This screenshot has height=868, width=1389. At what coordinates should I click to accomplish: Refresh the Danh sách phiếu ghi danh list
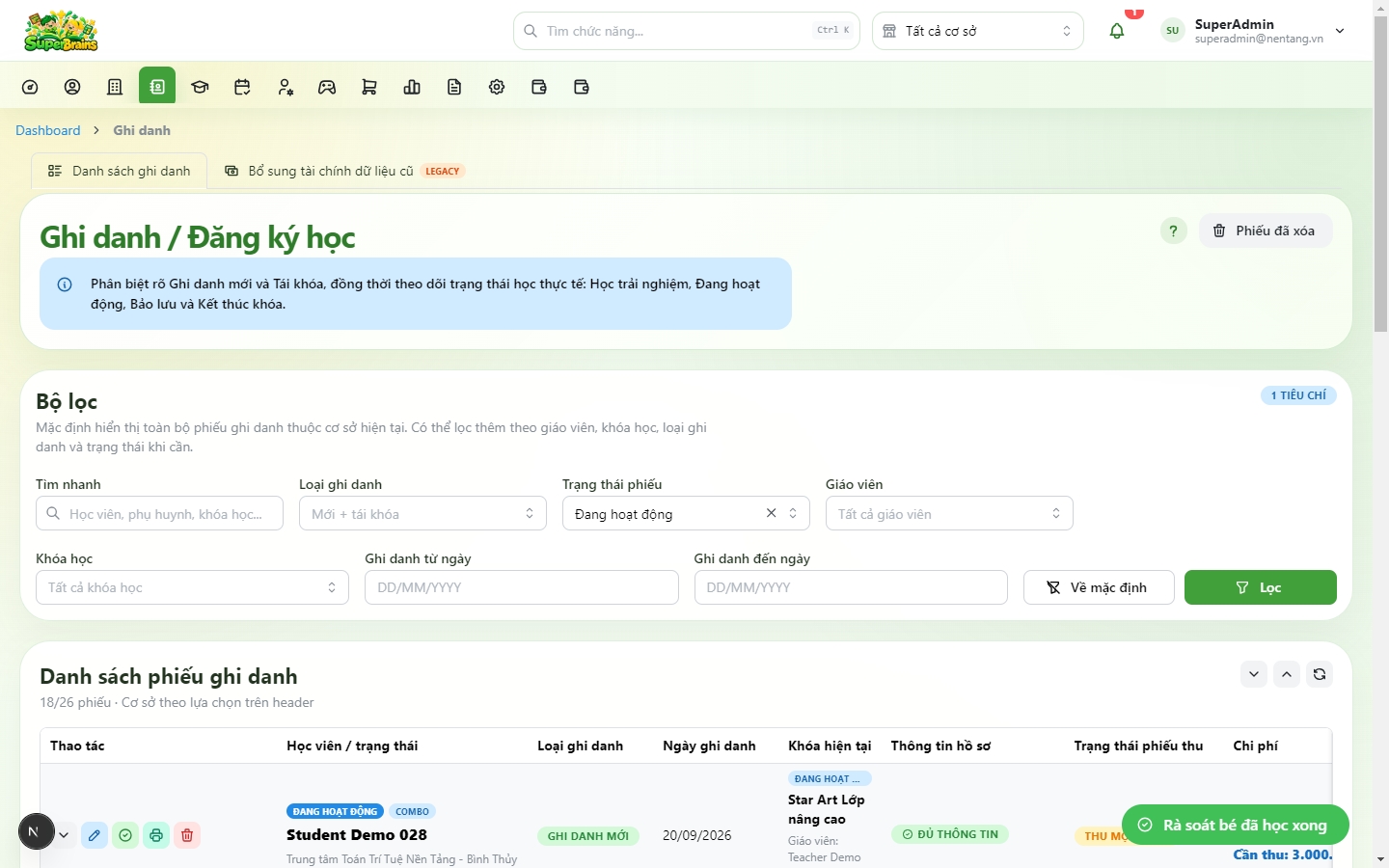point(1320,674)
